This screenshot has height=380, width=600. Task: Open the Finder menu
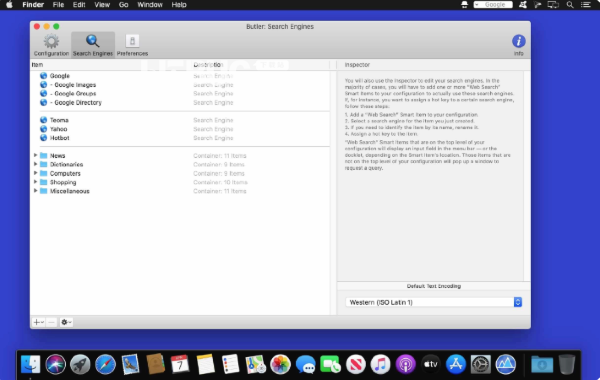[x=33, y=5]
